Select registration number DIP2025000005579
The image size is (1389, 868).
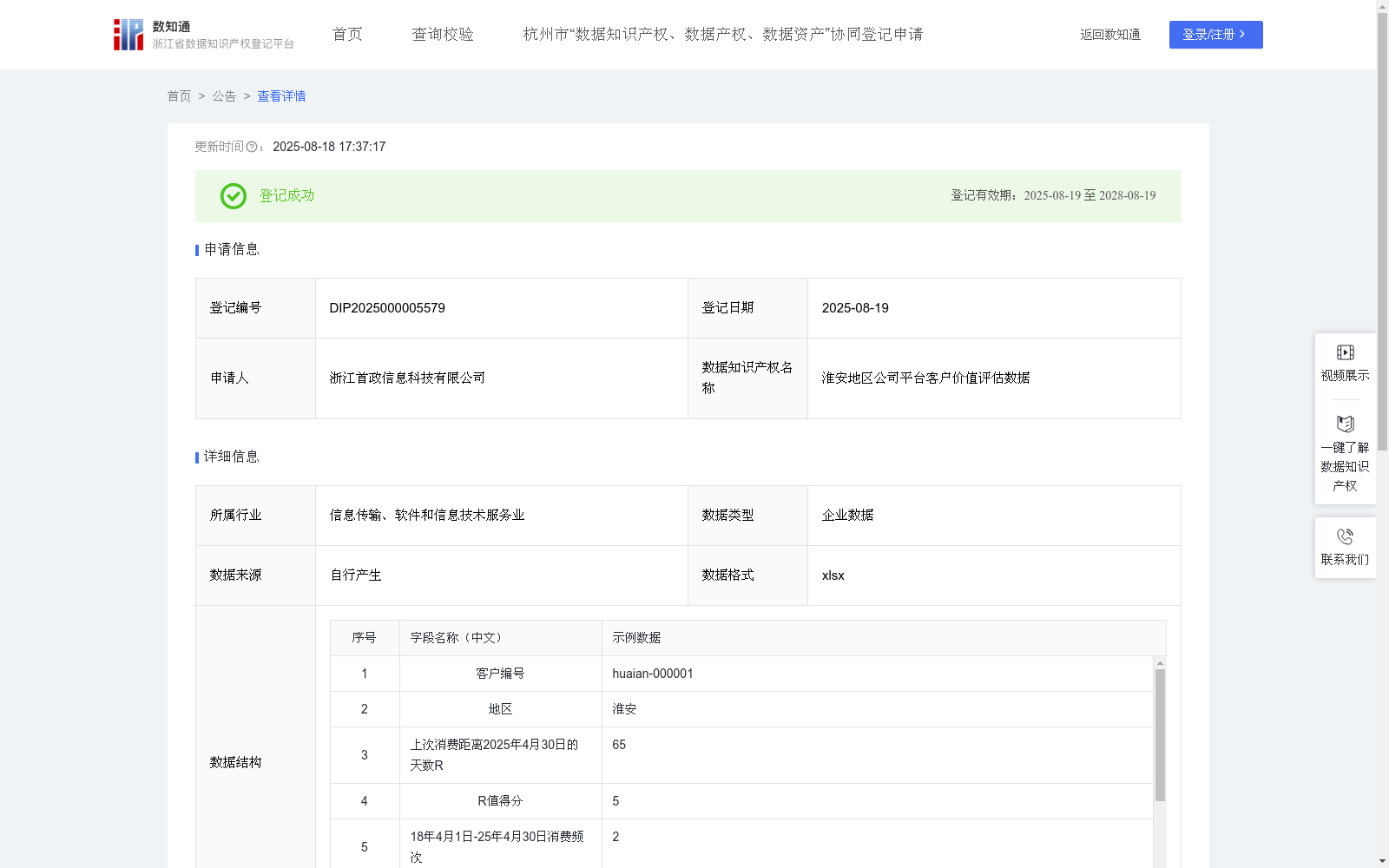coord(387,308)
